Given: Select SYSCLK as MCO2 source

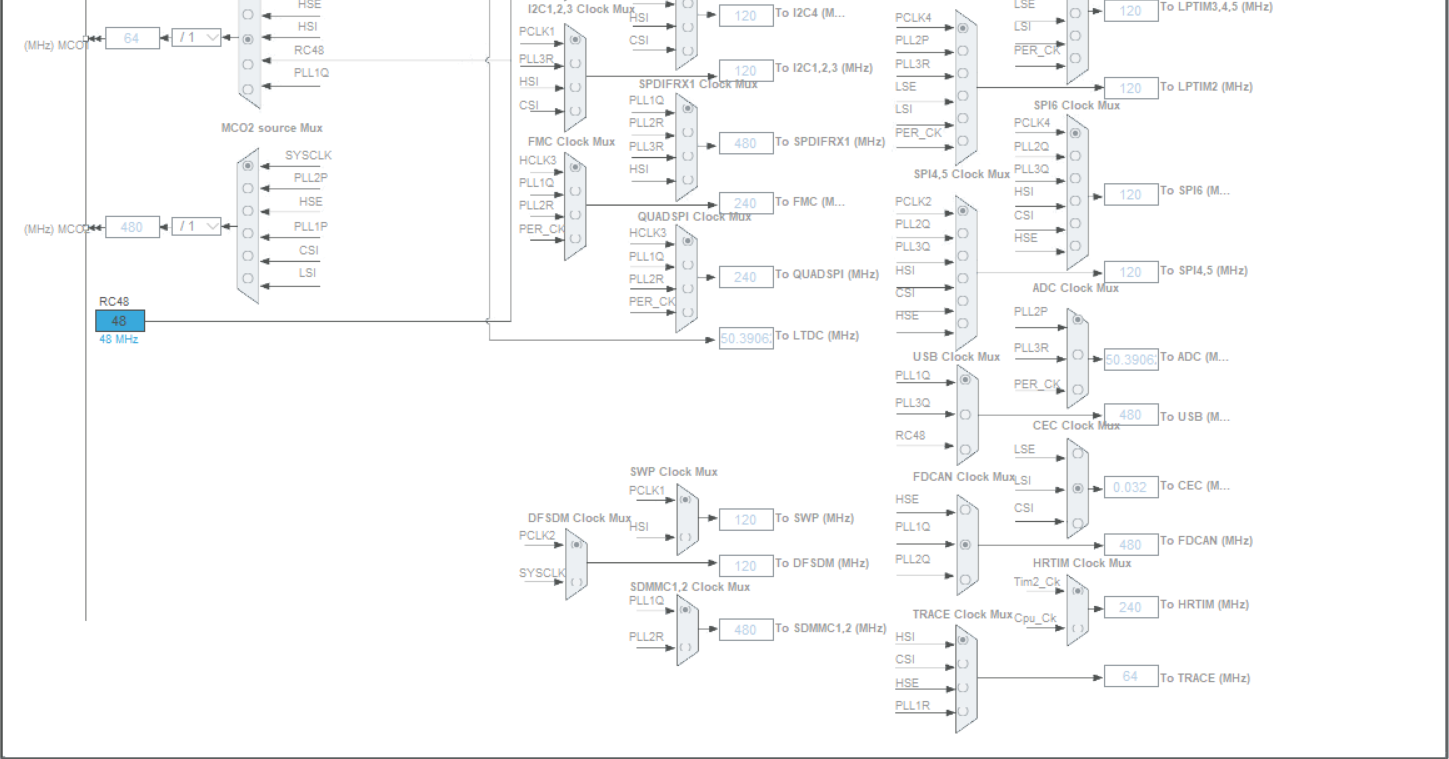Looking at the screenshot, I should click(x=247, y=166).
